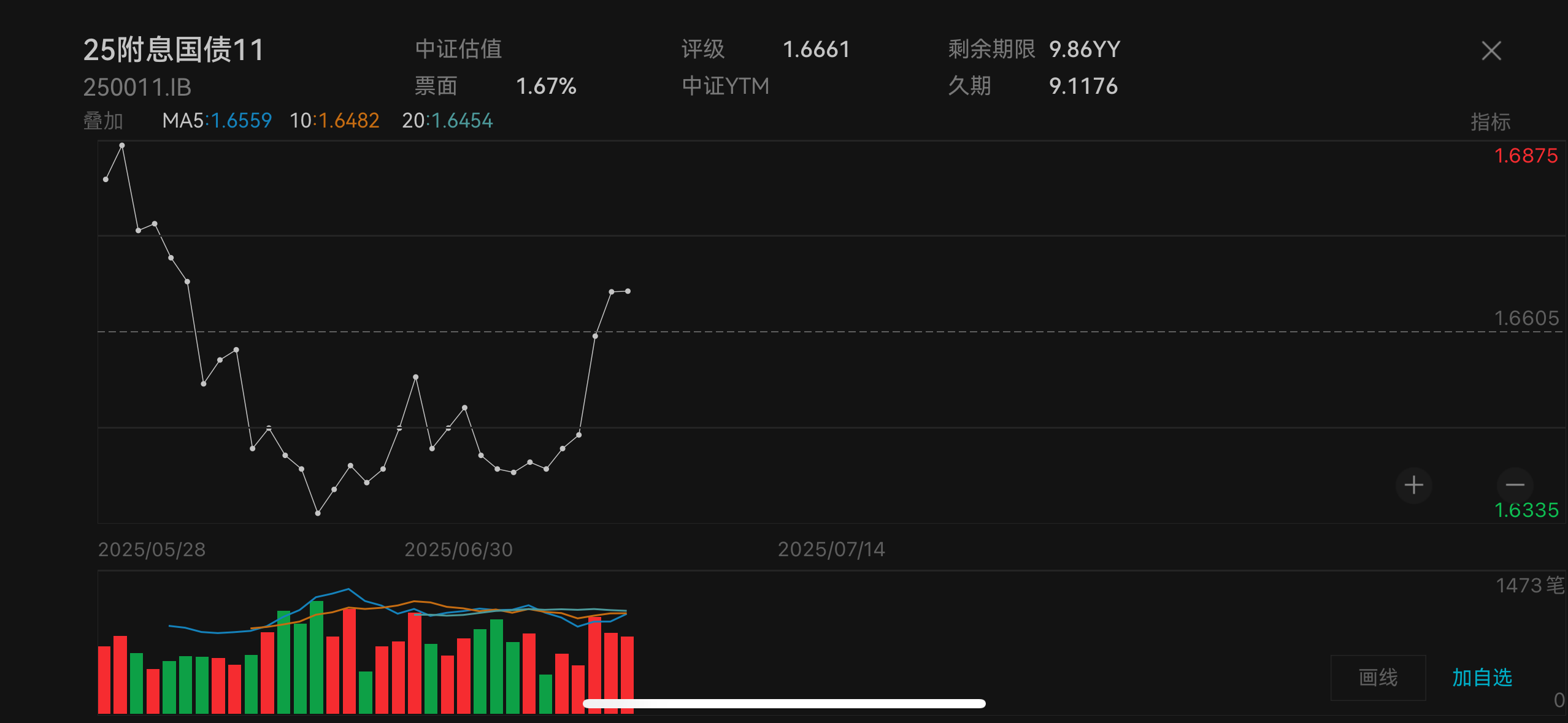Click the 2025/06/30 date axis label
Viewport: 1568px width, 723px height.
(x=458, y=549)
